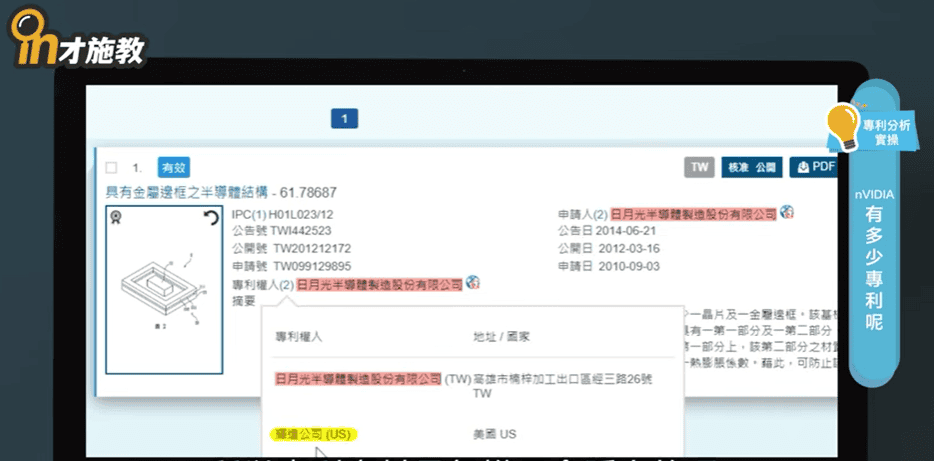The height and width of the screenshot is (461, 934).
Task: Click the 核准 公開 status button
Action: coord(750,167)
